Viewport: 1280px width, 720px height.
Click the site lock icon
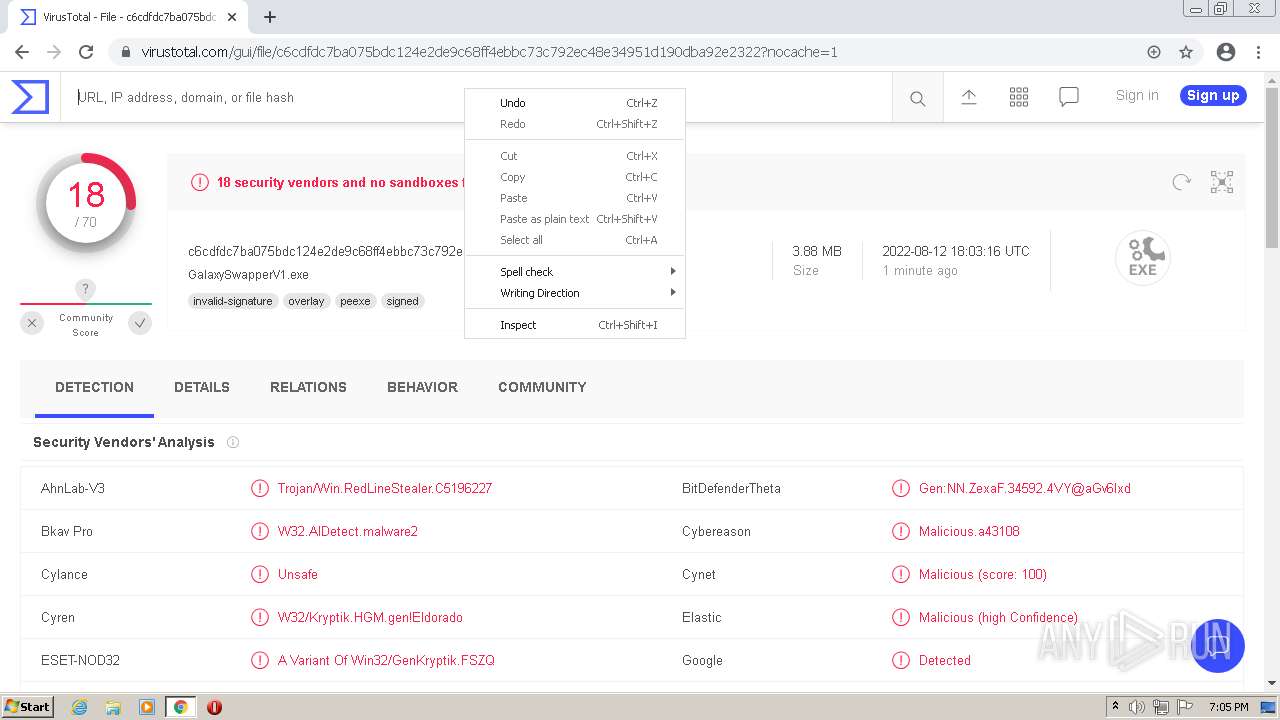[125, 52]
